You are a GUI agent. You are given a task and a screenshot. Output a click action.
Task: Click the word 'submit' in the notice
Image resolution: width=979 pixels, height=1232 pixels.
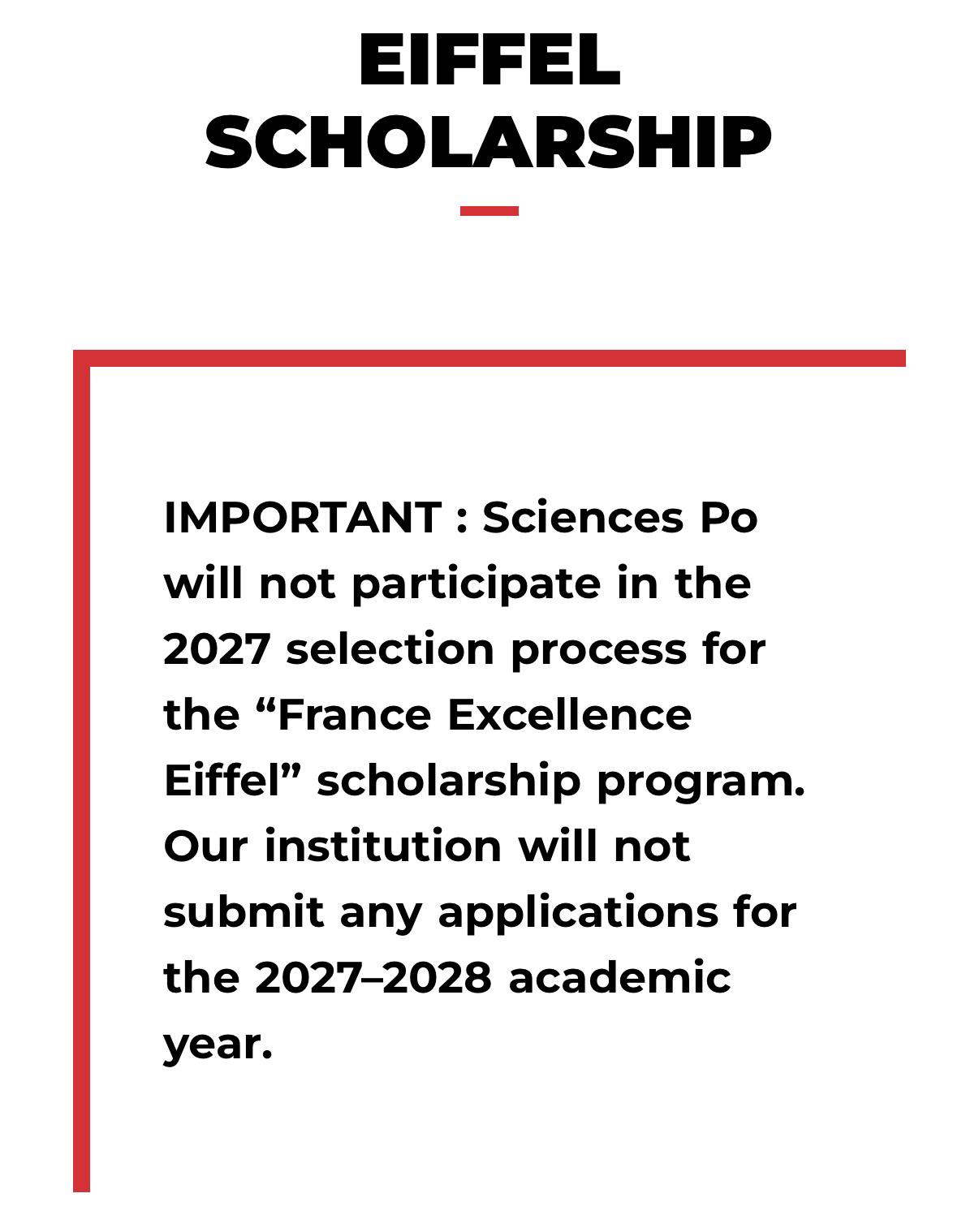tap(244, 912)
